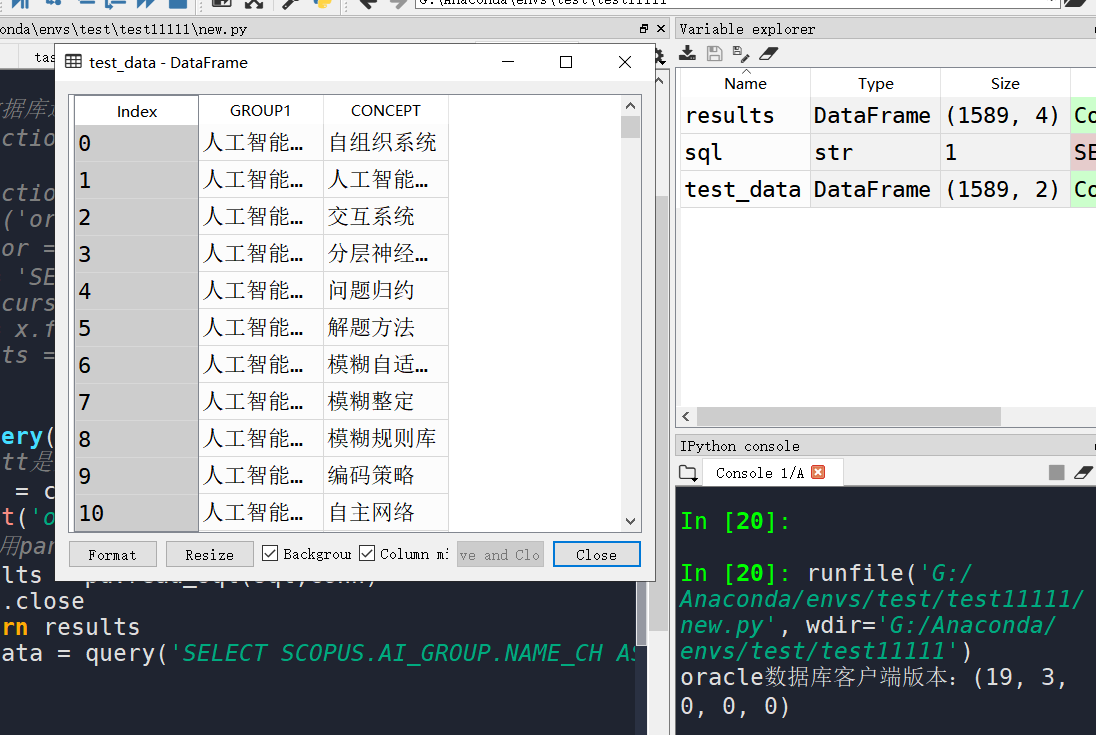The width and height of the screenshot is (1096, 735).
Task: Select the test_data row in Variable explorer
Action: point(743,190)
